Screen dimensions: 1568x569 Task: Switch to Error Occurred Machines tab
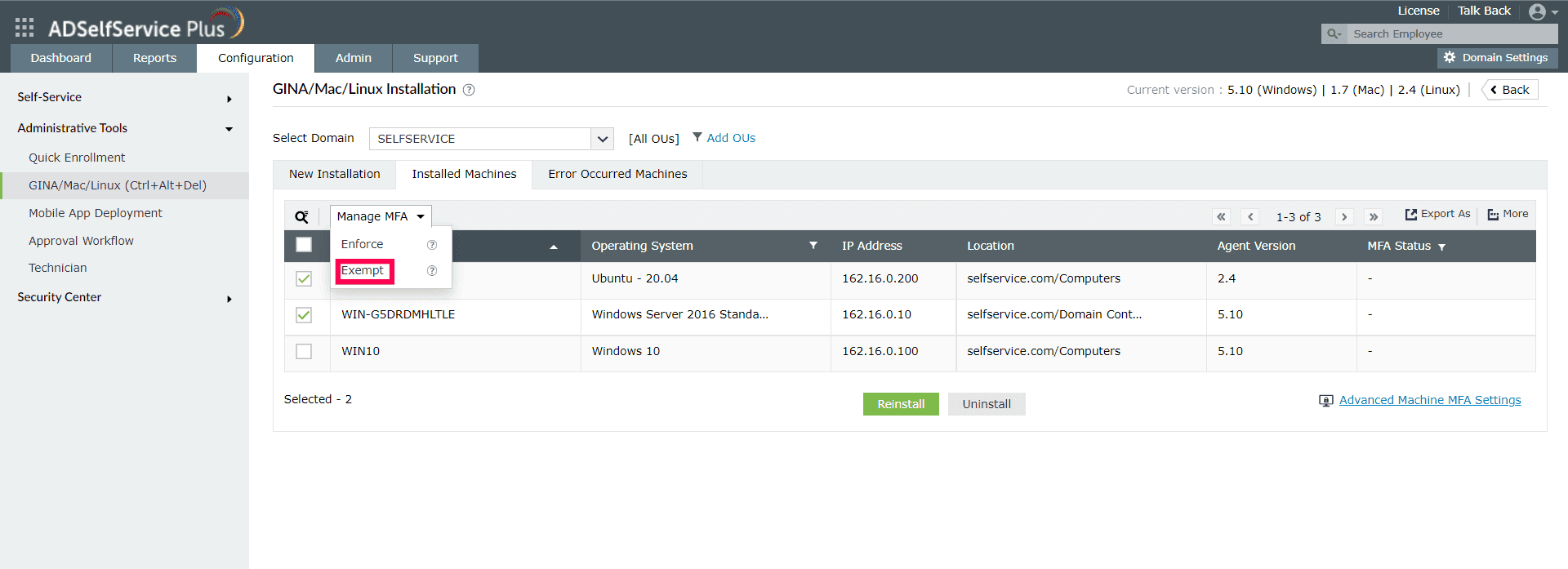click(x=617, y=174)
